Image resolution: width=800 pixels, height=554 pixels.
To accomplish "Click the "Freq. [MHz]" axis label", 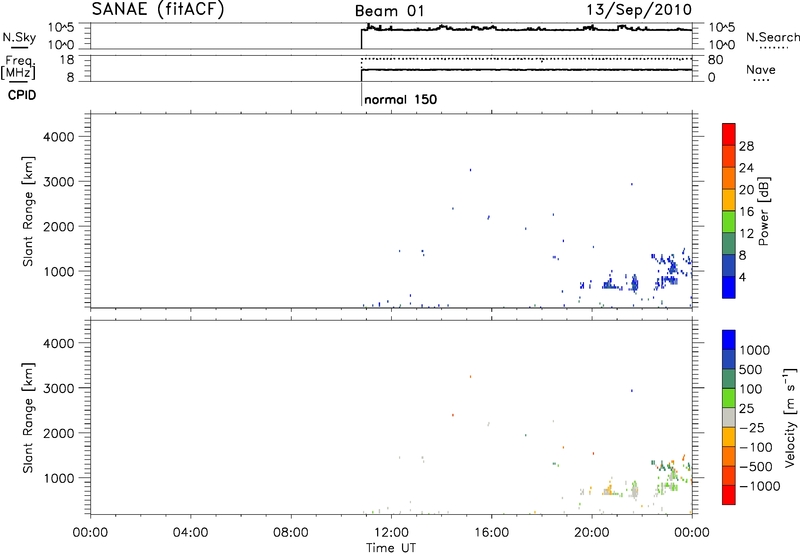I will (18, 67).
